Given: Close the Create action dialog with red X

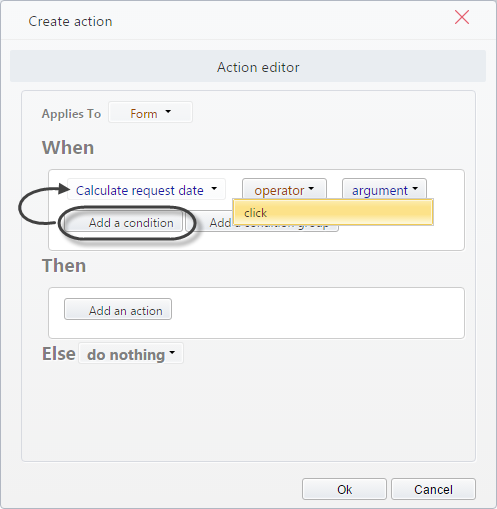Looking at the screenshot, I should (x=462, y=17).
